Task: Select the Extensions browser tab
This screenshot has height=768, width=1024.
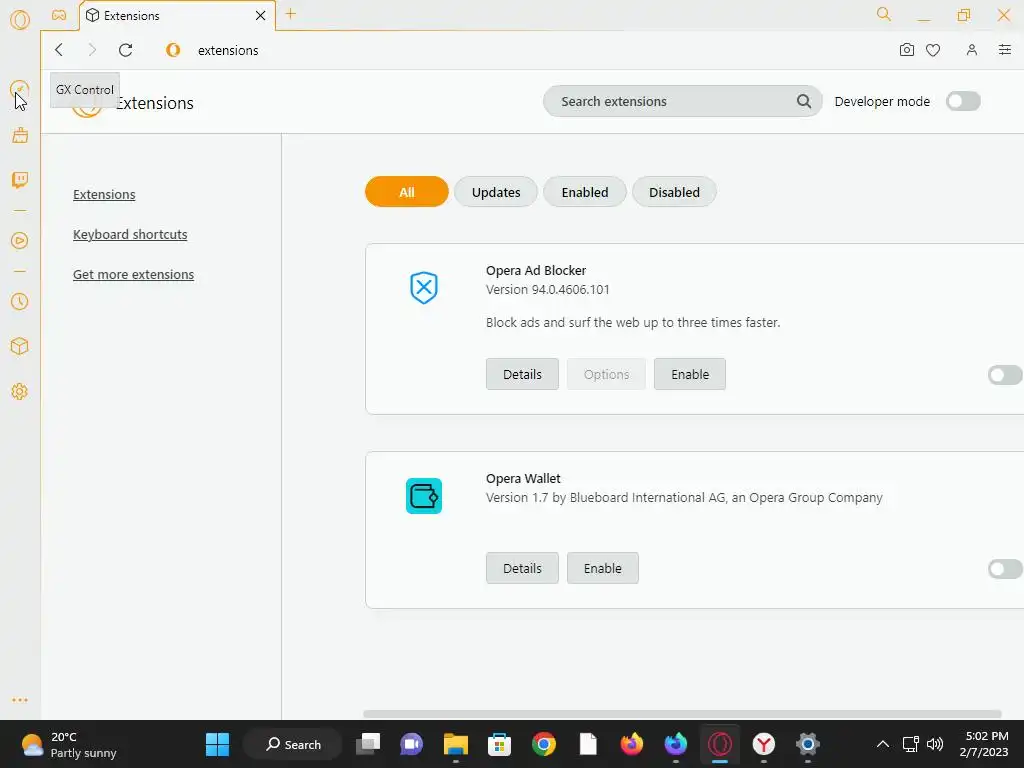Action: point(177,15)
